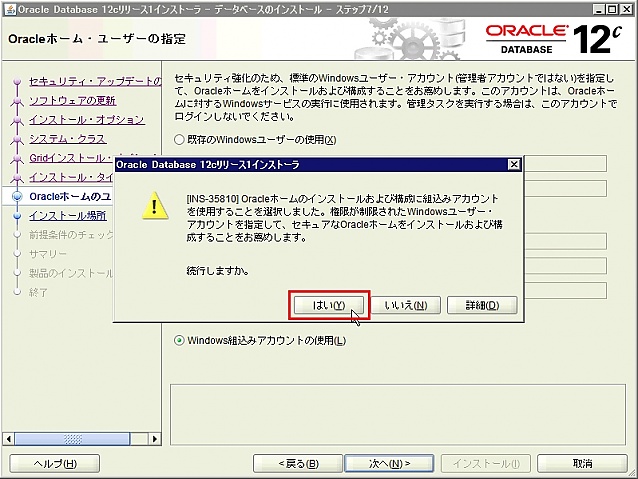The height and width of the screenshot is (479, 638).
Task: Click the 取消 cancel button
Action: tap(582, 464)
